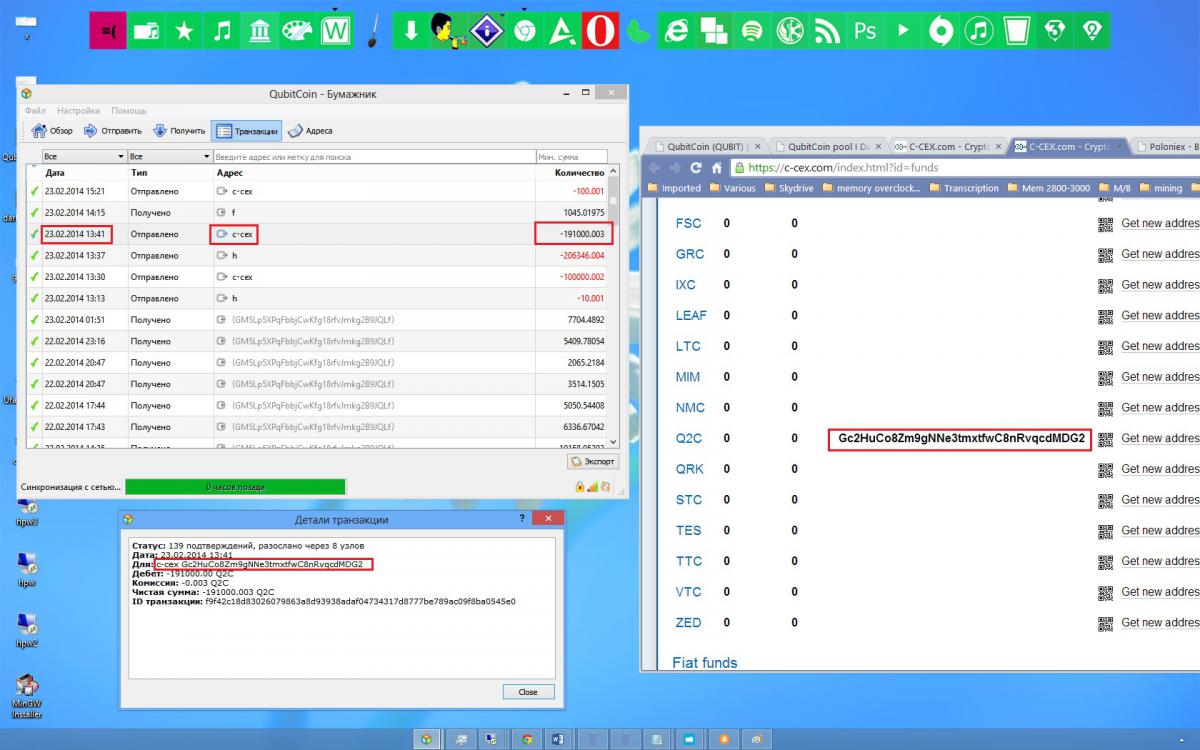Click the VTC coin link
Viewport: 1200px width, 750px height.
pyautogui.click(x=688, y=592)
